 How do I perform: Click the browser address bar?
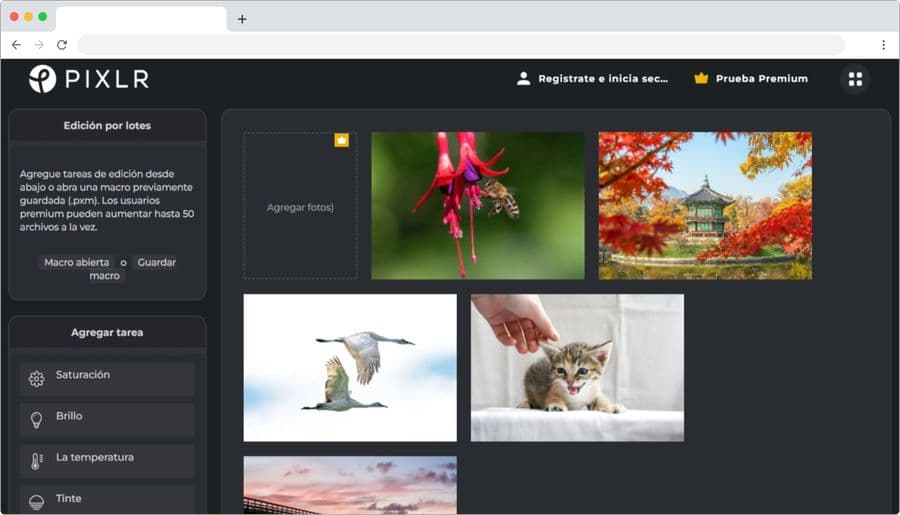coord(461,45)
